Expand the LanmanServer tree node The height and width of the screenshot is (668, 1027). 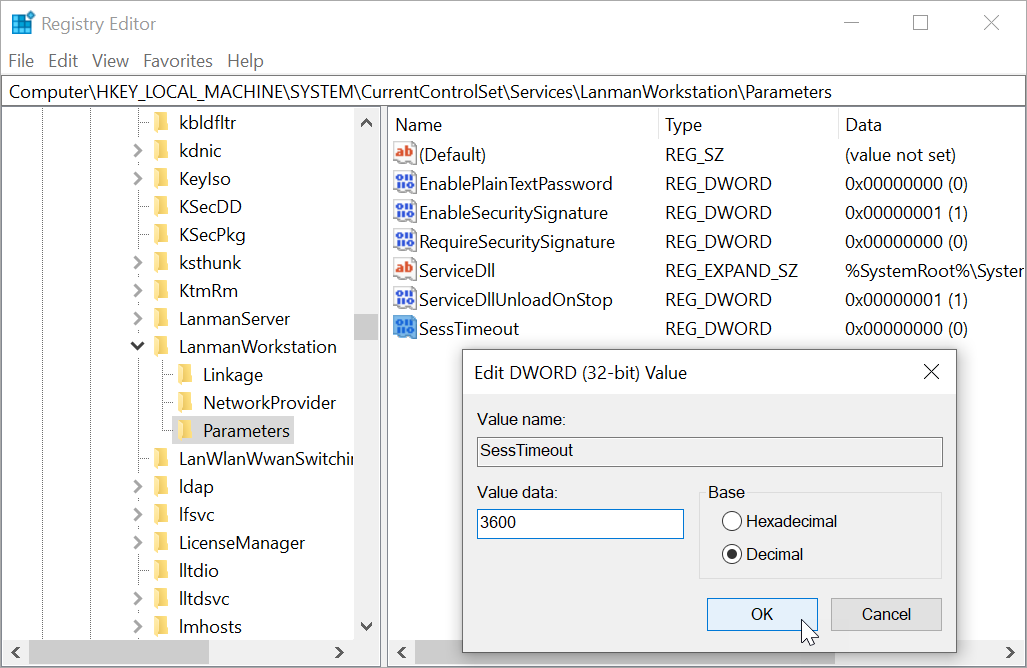137,319
